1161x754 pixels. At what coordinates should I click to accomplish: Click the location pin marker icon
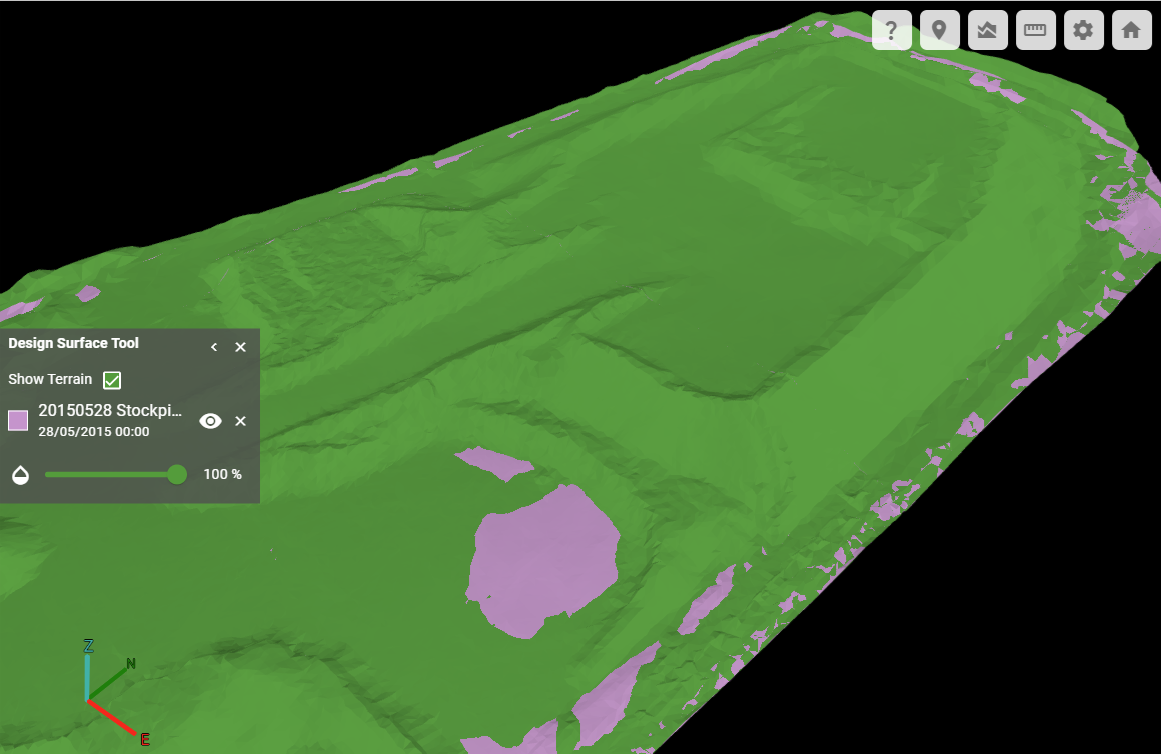tap(940, 30)
